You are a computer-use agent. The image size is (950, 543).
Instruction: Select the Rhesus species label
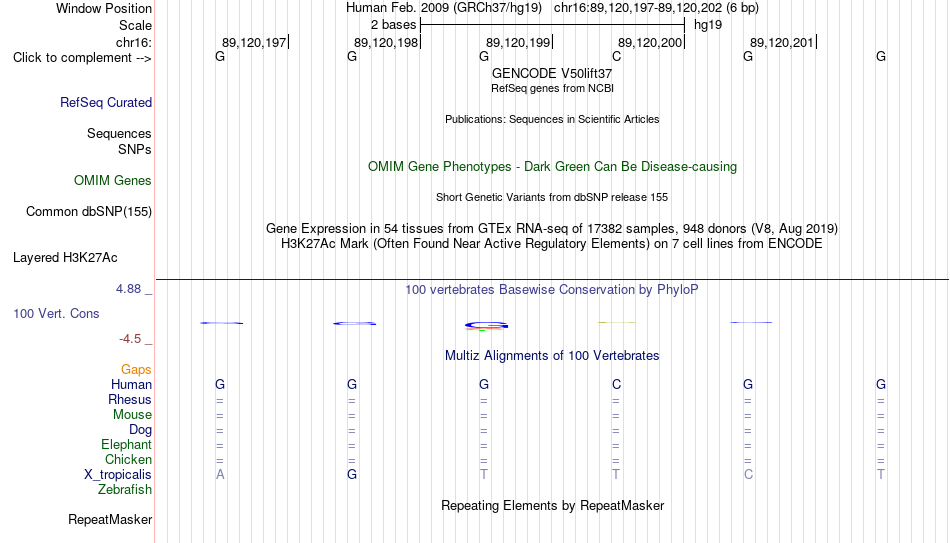click(130, 400)
